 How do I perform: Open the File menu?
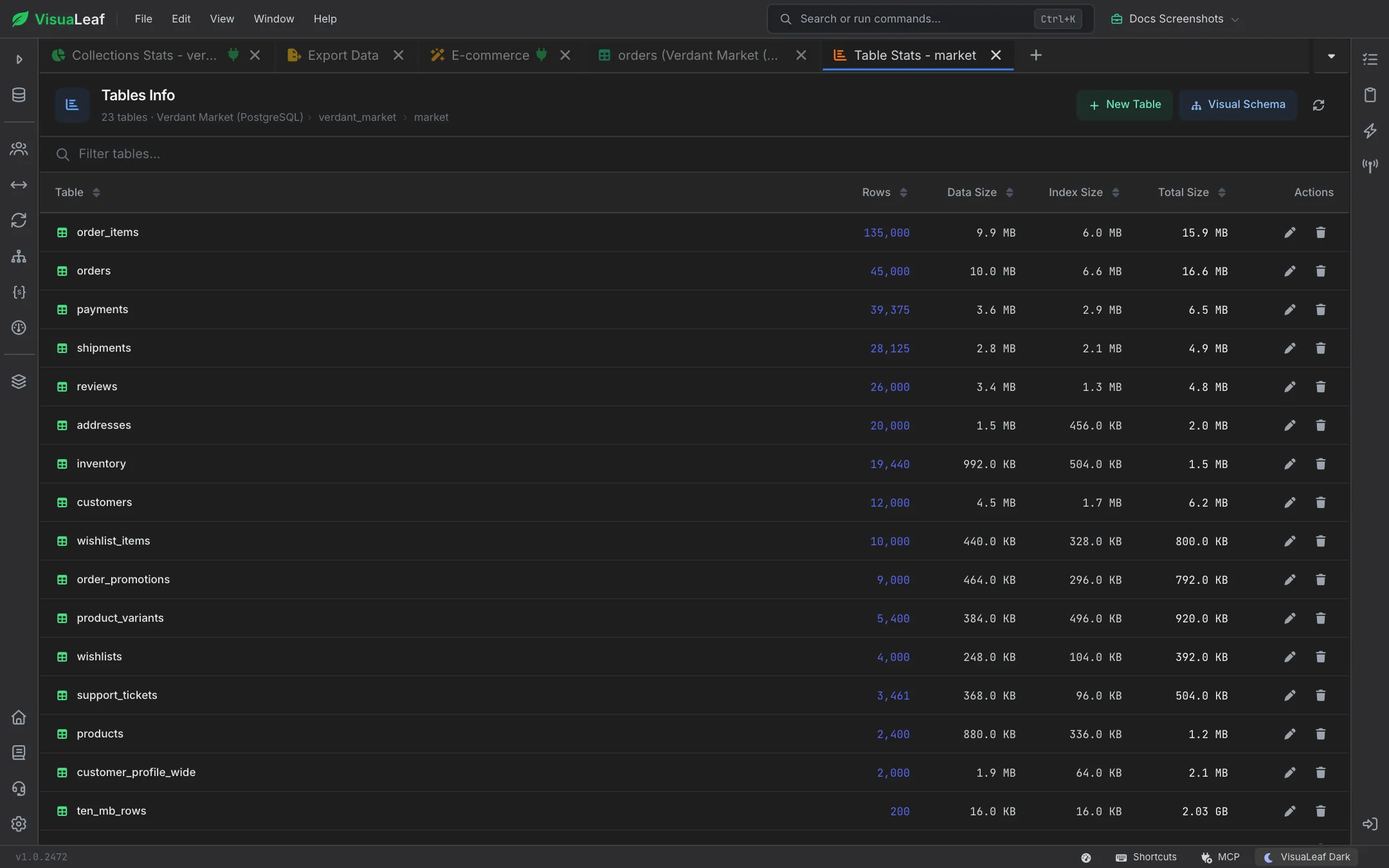(143, 19)
